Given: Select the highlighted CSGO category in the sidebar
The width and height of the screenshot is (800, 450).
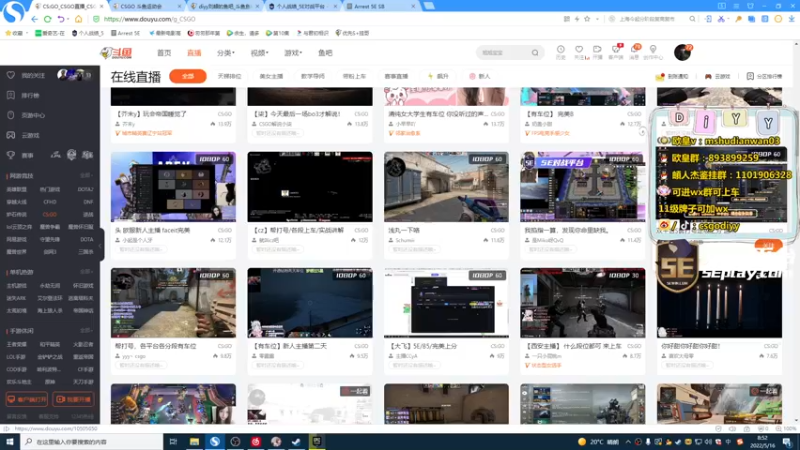Looking at the screenshot, I should click(x=49, y=214).
